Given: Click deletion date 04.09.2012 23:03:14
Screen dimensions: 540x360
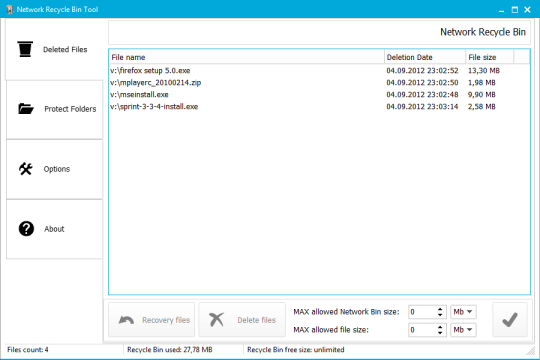Looking at the screenshot, I should tap(422, 106).
